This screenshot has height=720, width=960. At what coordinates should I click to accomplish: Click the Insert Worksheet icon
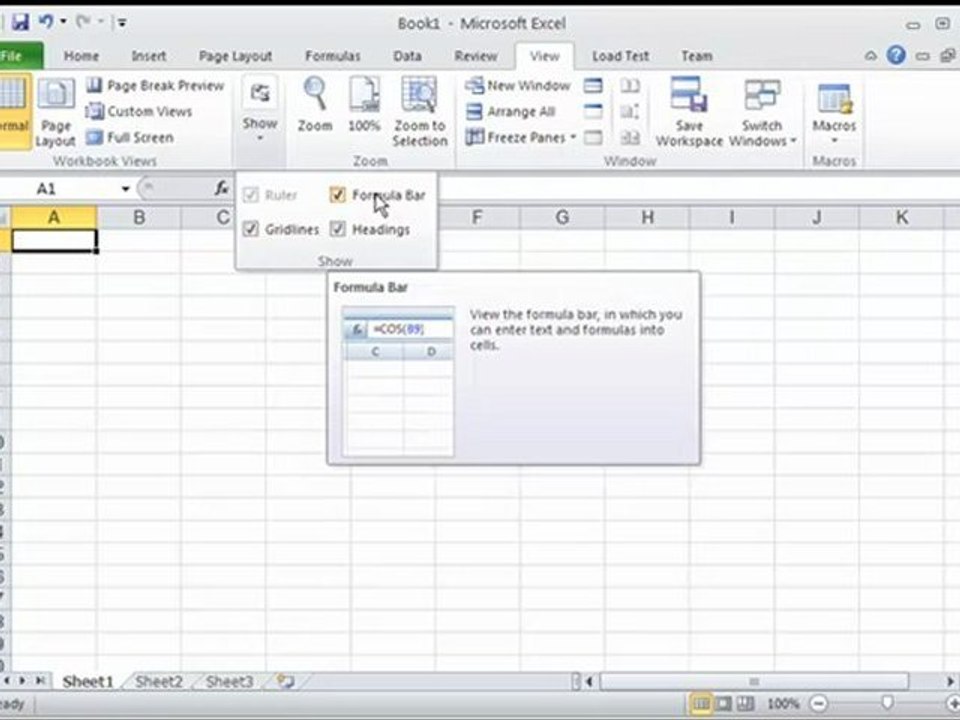285,681
